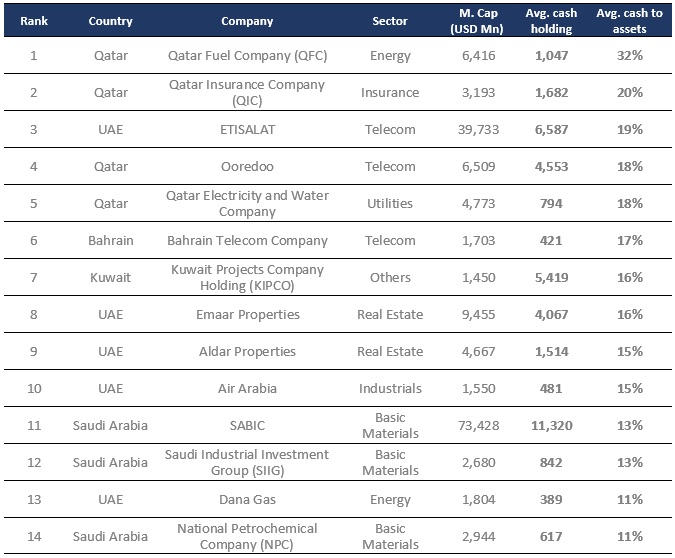Click the ETISALAT company cell
Viewport: 675px width, 558px height.
tap(247, 129)
